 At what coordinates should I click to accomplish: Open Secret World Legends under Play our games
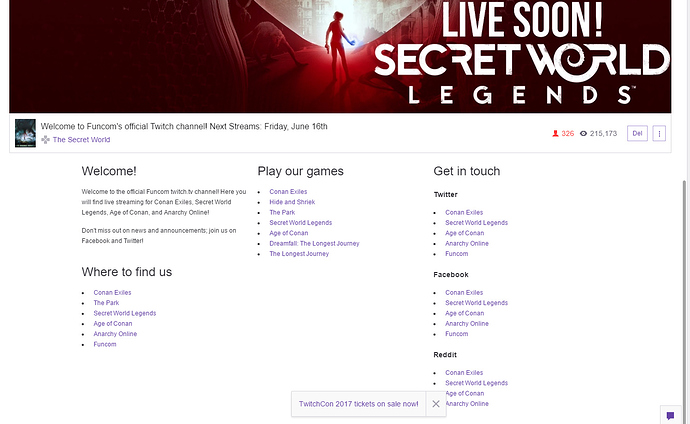click(x=301, y=223)
